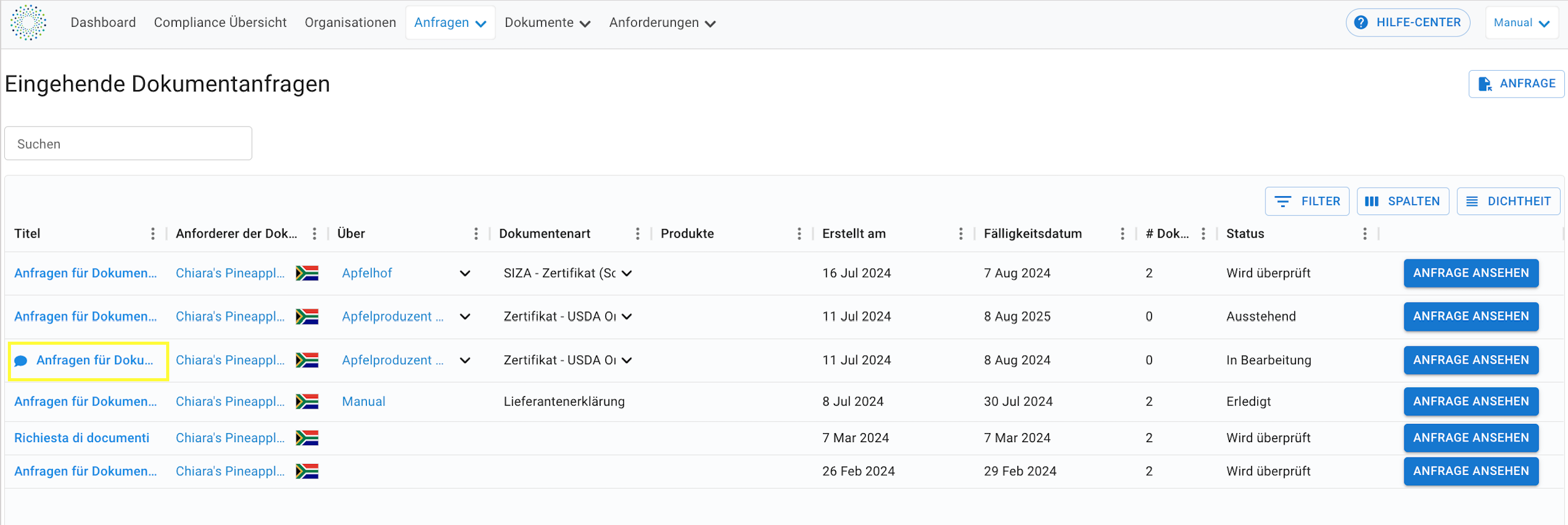Image resolution: width=1568 pixels, height=525 pixels.
Task: Click South Africa flag in Richiesta di documenti row
Action: [x=307, y=439]
